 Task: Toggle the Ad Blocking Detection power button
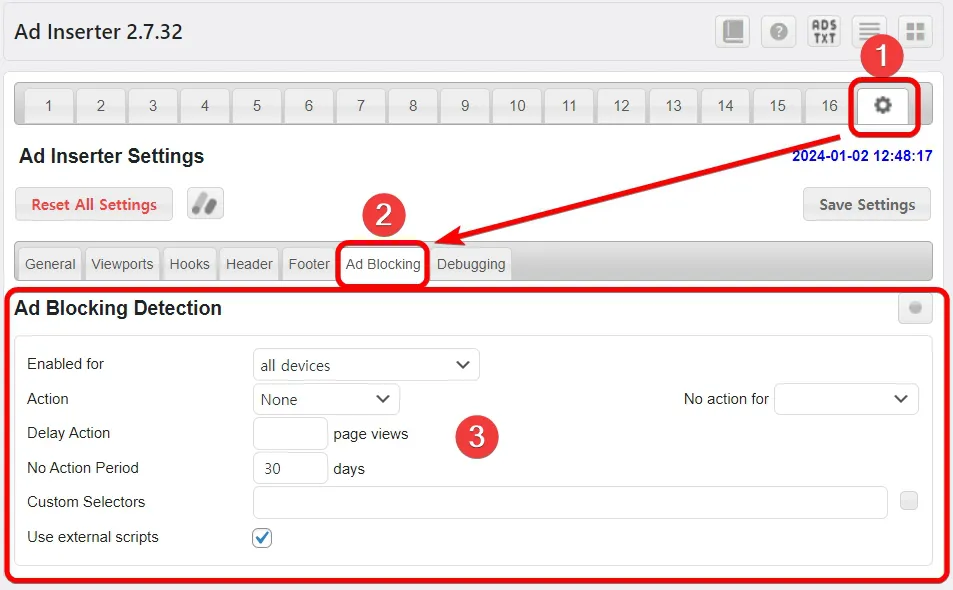click(x=915, y=308)
